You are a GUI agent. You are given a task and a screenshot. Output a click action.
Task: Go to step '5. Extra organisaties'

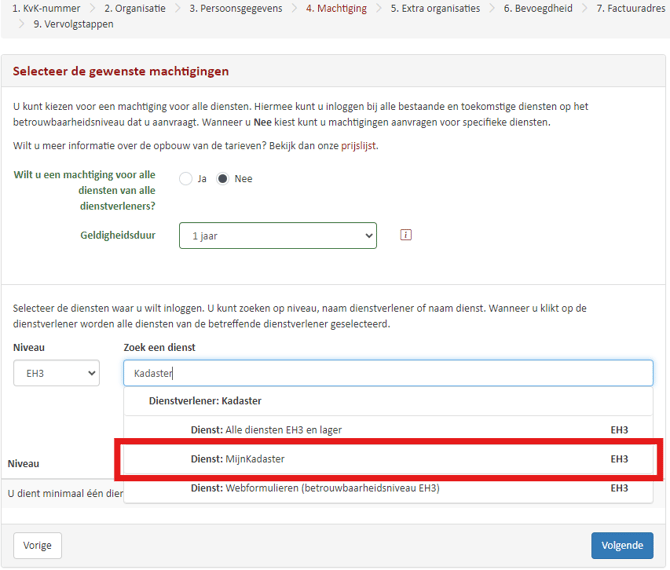point(435,8)
